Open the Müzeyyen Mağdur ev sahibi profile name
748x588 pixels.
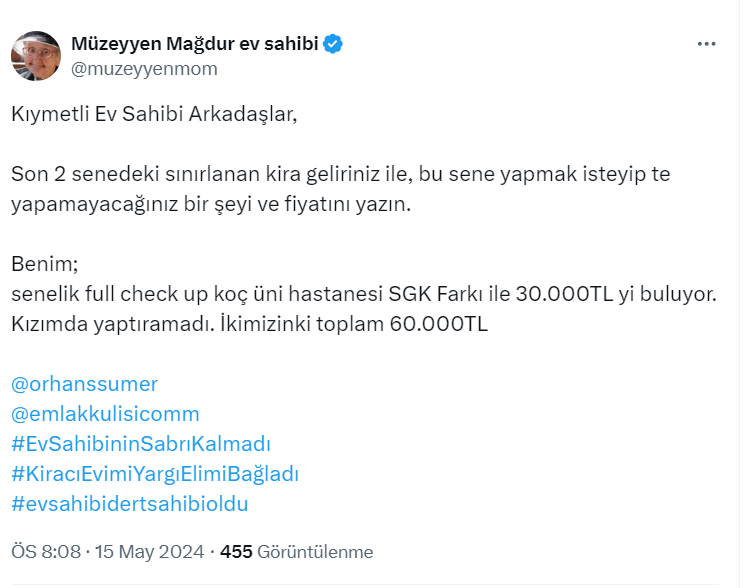(x=195, y=44)
